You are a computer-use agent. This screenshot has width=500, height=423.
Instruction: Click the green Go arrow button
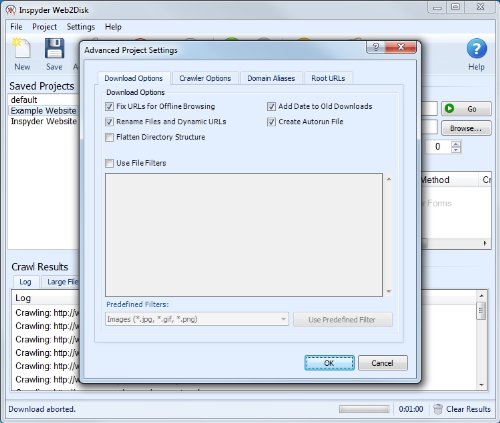466,109
